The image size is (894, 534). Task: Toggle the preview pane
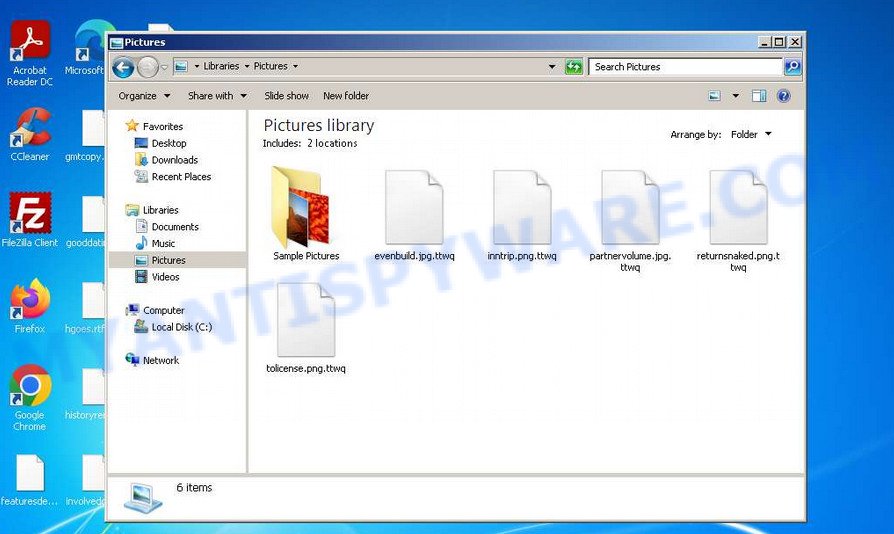tap(759, 96)
